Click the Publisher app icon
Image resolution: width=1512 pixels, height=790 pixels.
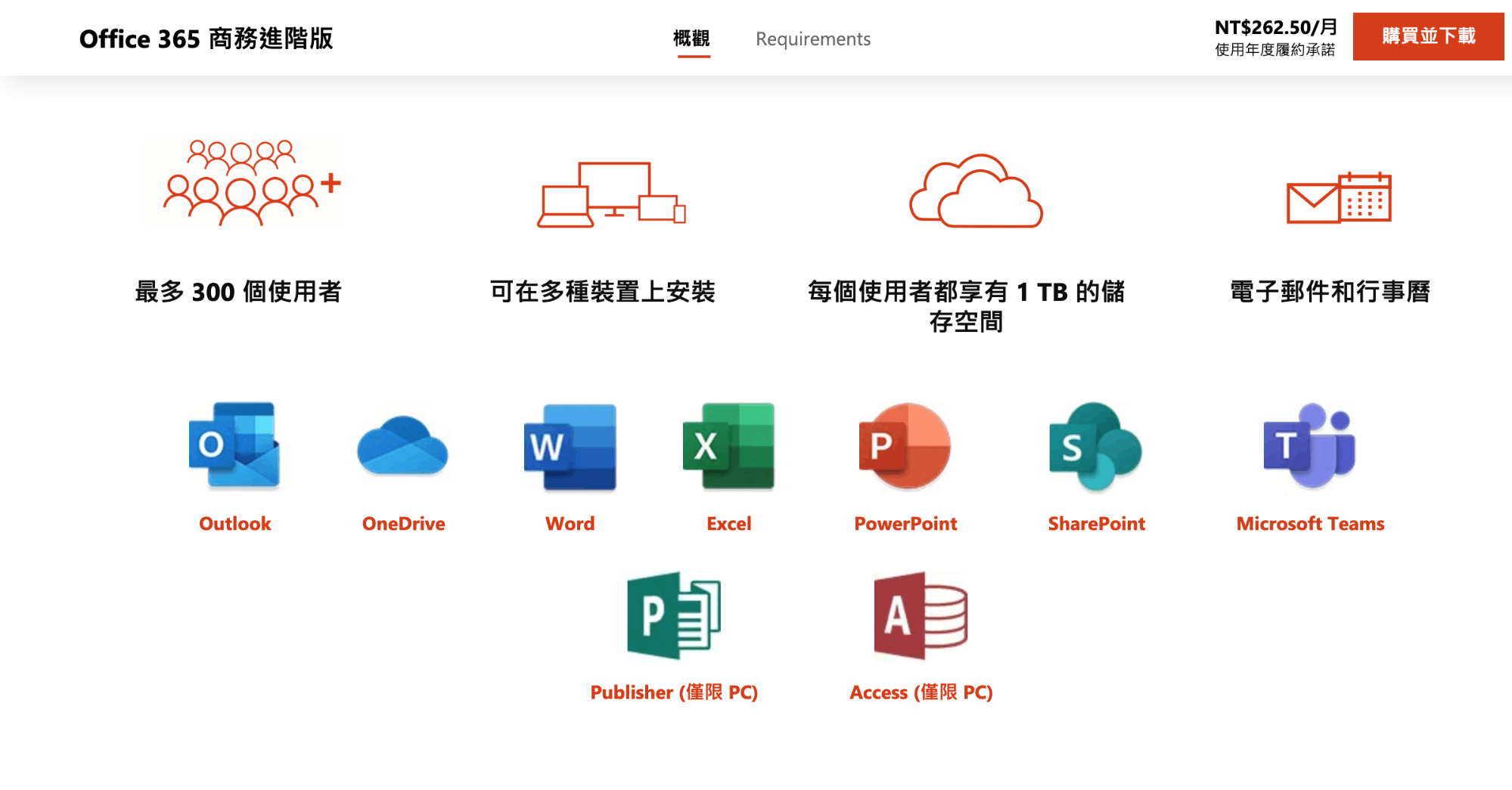(x=674, y=615)
